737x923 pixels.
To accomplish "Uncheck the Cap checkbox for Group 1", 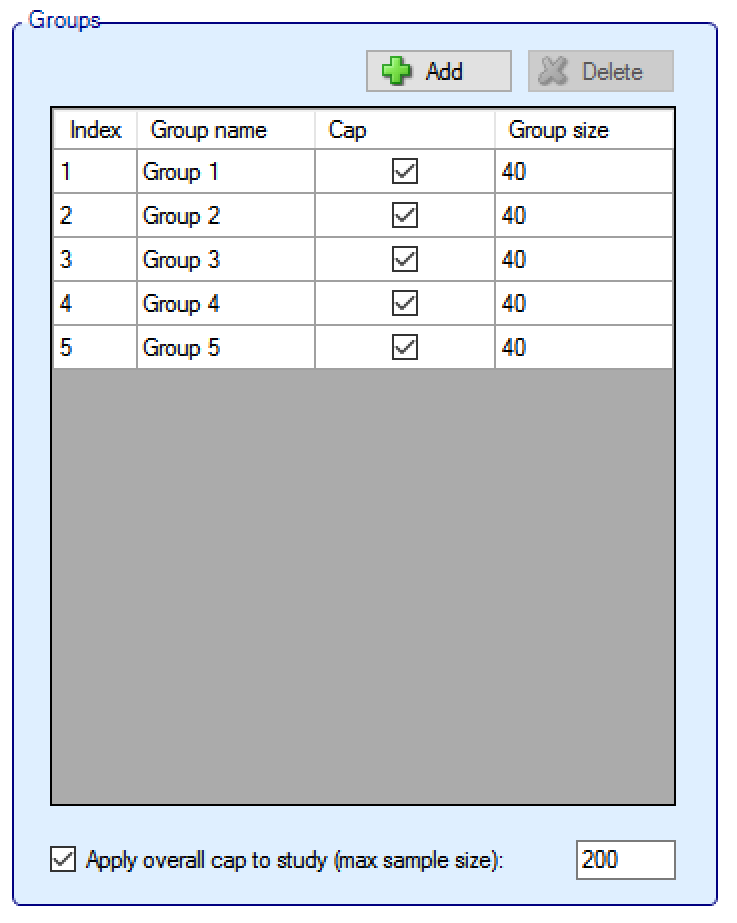I will 405,172.
